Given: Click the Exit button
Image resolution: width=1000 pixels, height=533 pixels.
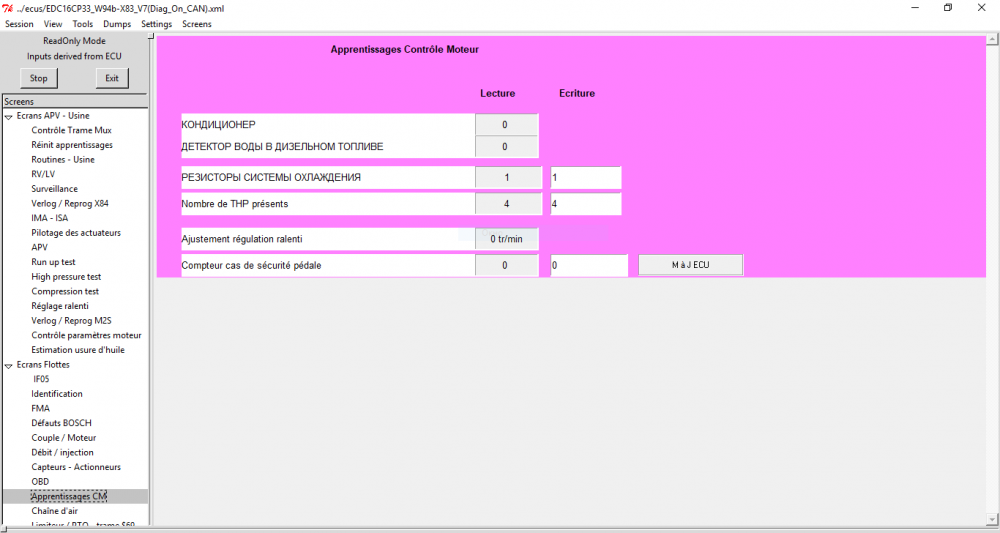Looking at the screenshot, I should click(x=112, y=78).
